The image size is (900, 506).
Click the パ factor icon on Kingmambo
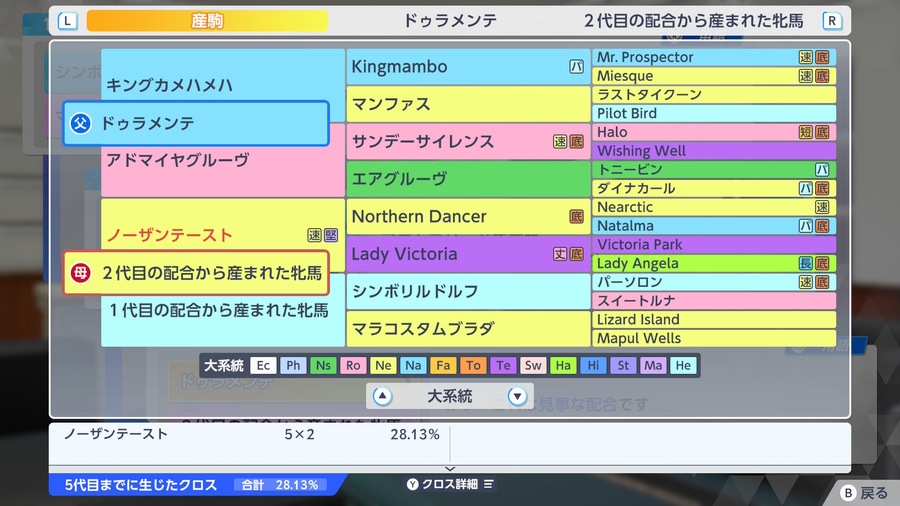click(x=576, y=67)
